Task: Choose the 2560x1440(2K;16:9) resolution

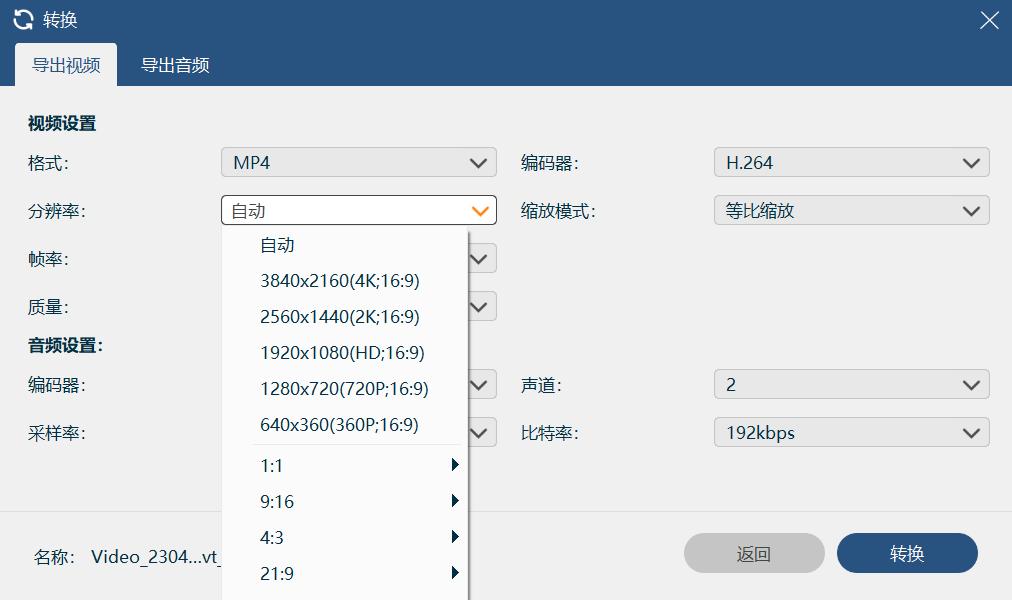Action: click(x=339, y=316)
